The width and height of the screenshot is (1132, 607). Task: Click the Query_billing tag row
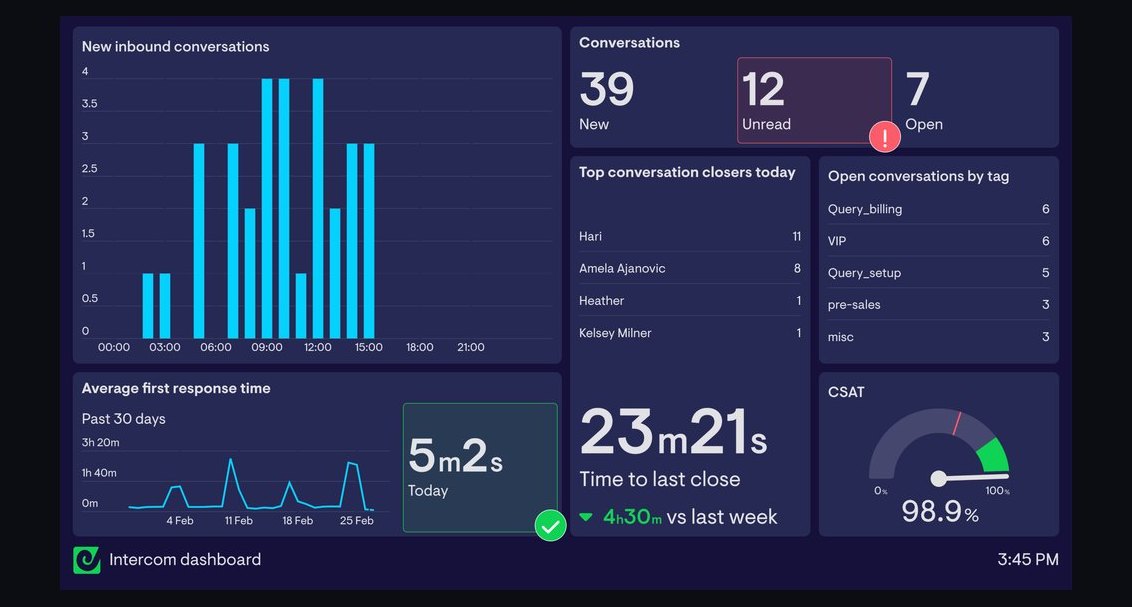coord(939,209)
